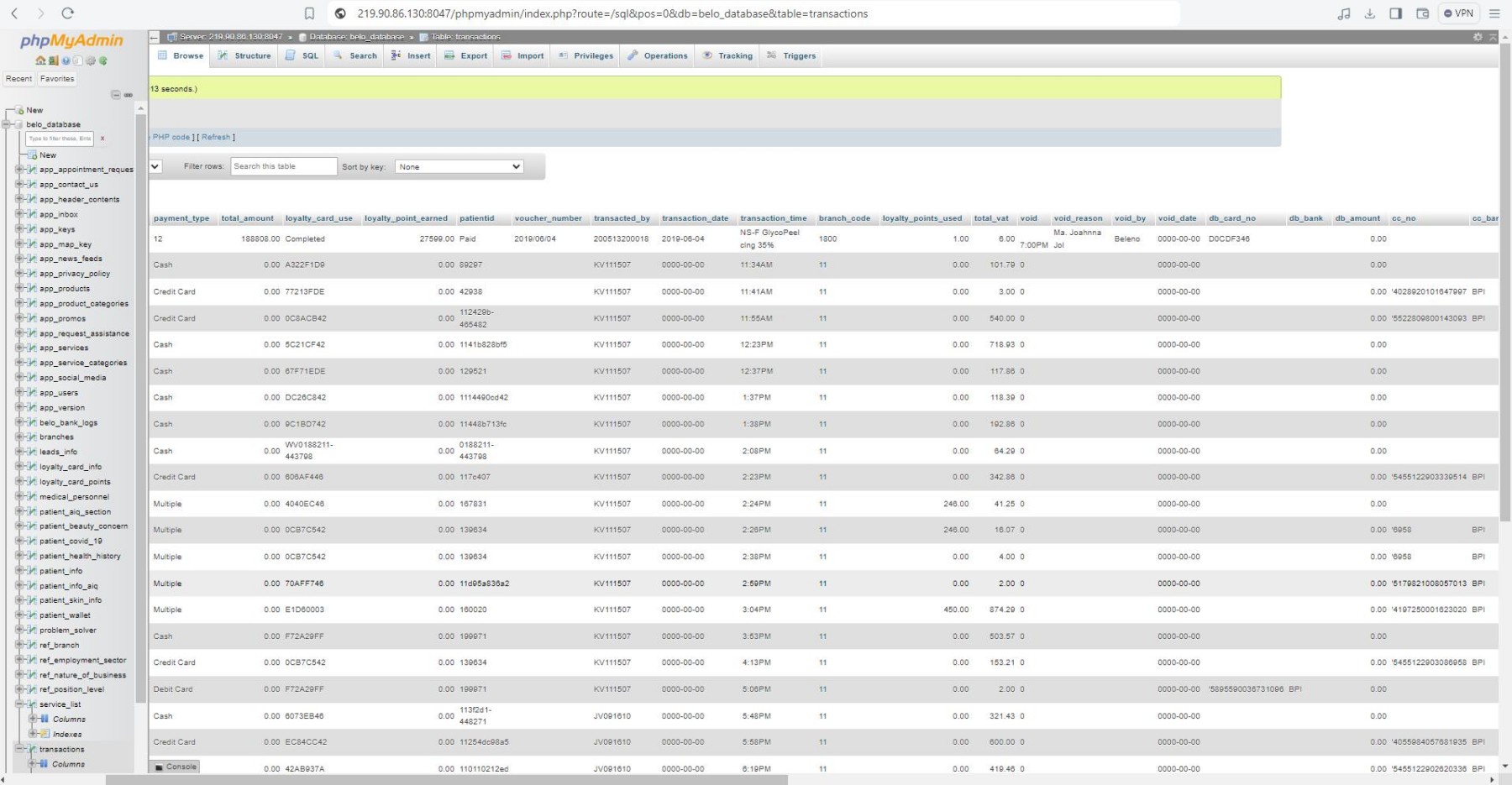Click the Recent button
The width and height of the screenshot is (1512, 785).
(18, 79)
